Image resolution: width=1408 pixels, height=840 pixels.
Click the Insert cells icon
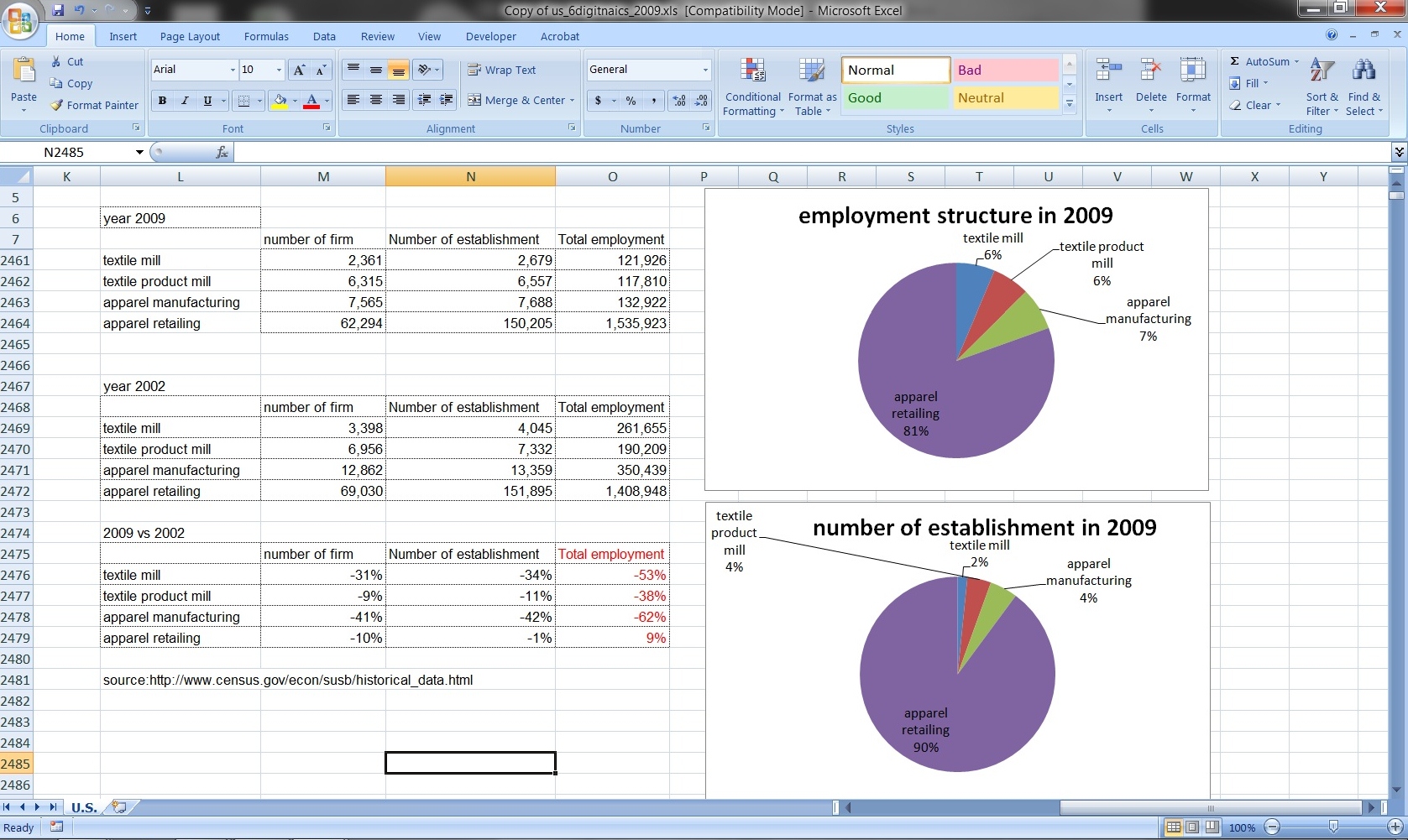(1108, 71)
